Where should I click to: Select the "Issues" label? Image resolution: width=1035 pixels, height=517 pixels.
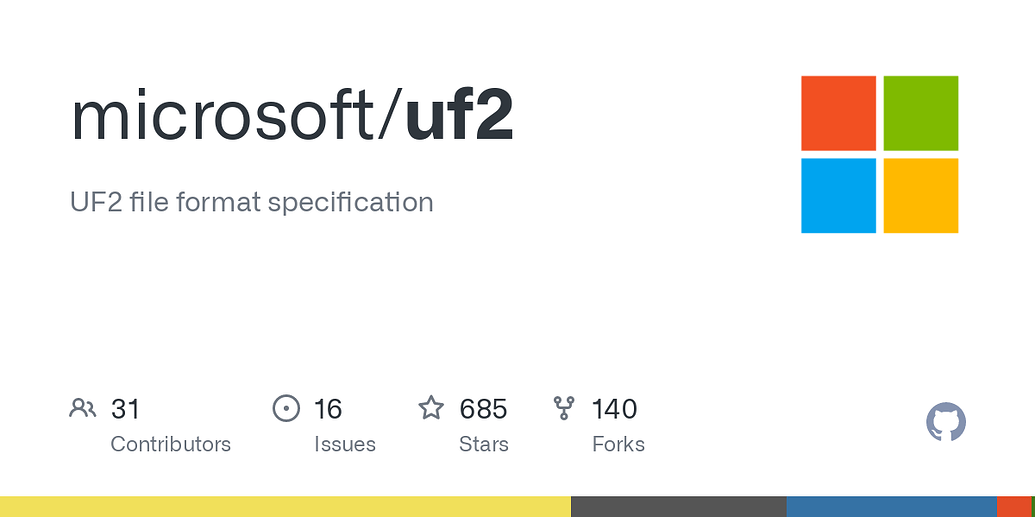pos(345,444)
